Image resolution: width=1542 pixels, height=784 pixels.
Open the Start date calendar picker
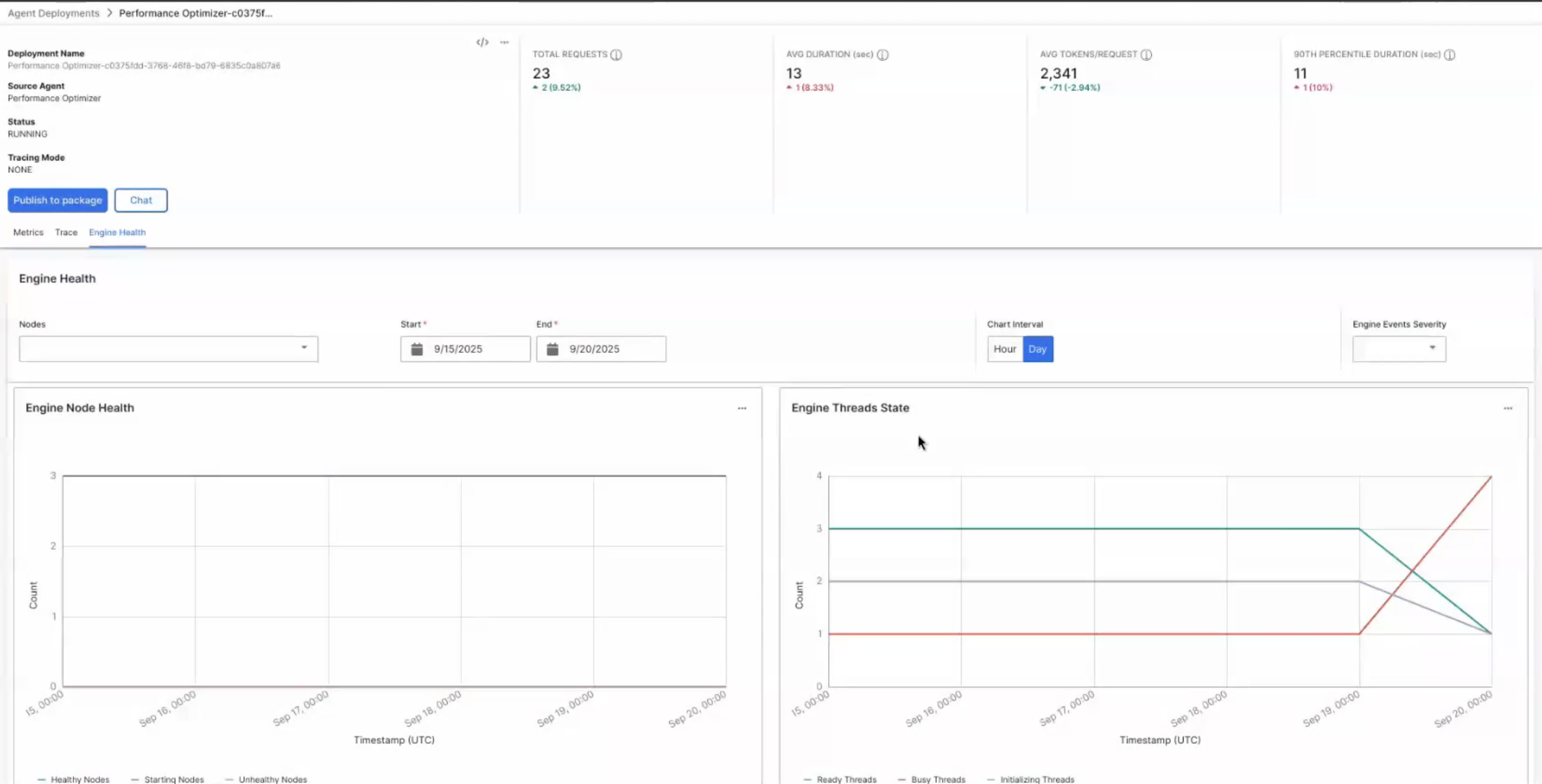pyautogui.click(x=417, y=349)
